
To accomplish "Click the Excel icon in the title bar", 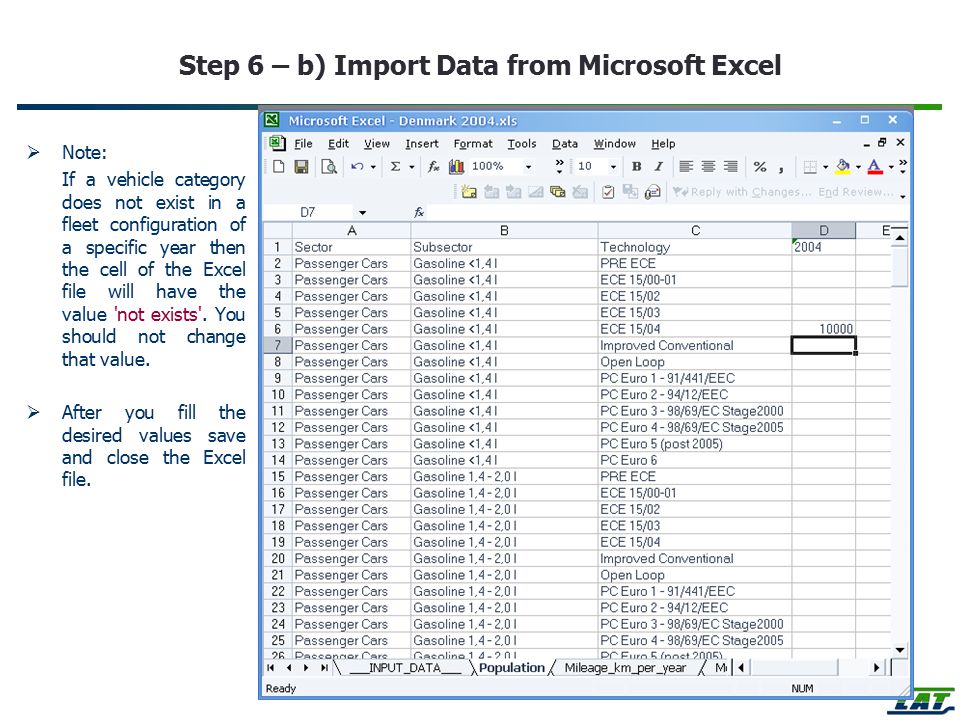I will point(272,120).
